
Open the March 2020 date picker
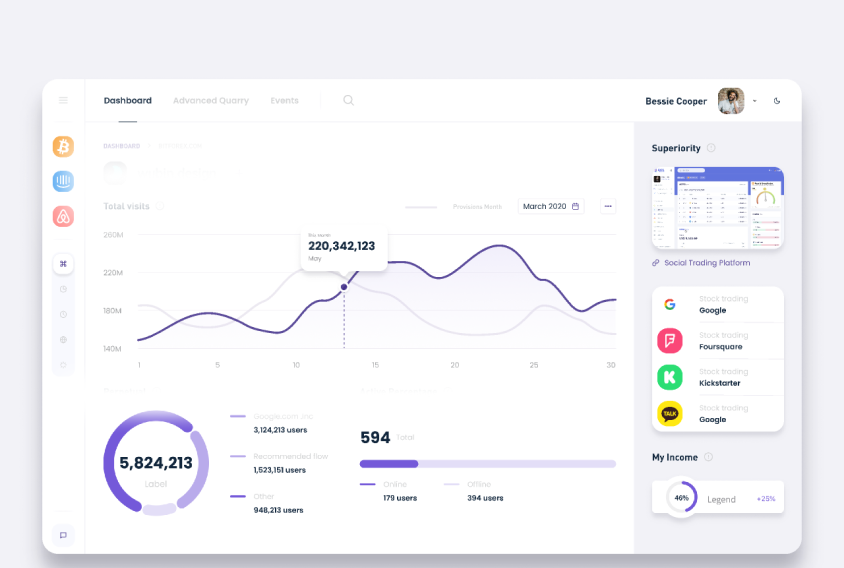(551, 206)
